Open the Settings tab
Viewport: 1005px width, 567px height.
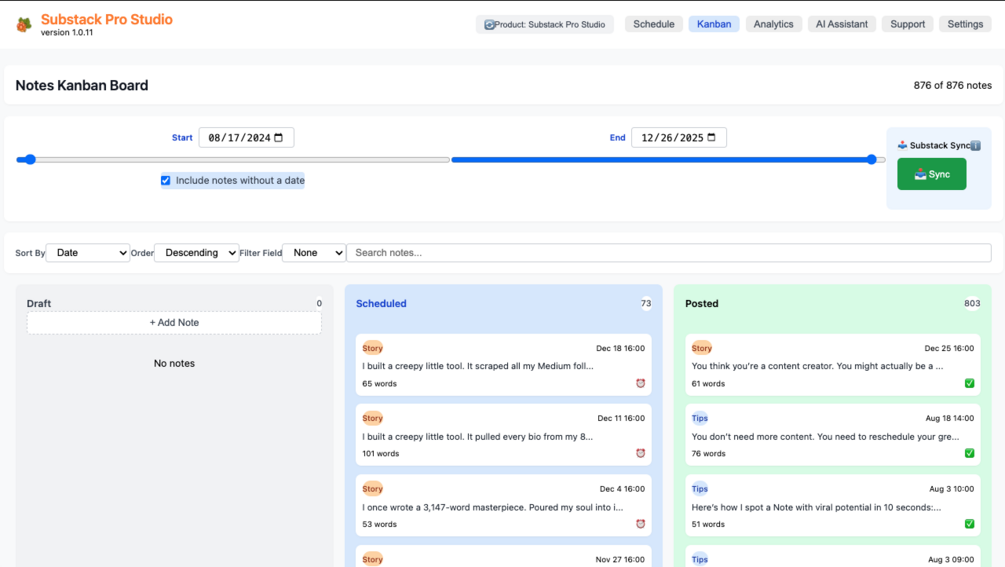pos(965,24)
